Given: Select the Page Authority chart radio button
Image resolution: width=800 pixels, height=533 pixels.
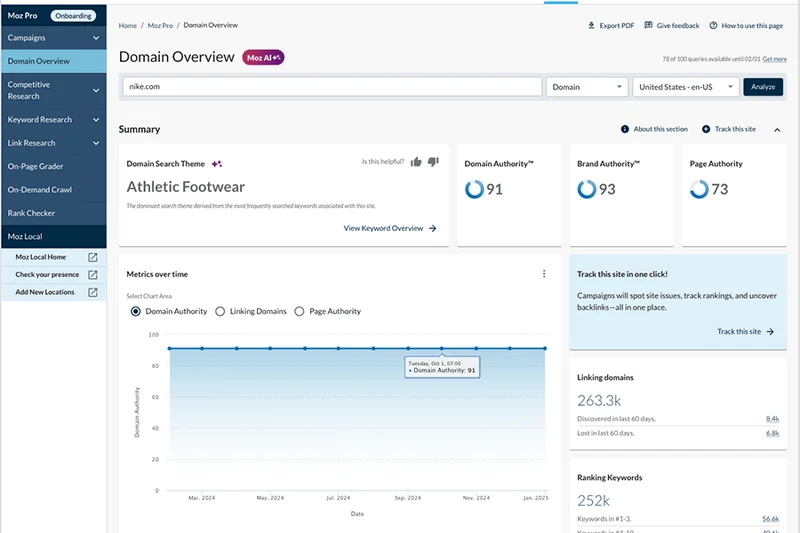Looking at the screenshot, I should tap(299, 311).
